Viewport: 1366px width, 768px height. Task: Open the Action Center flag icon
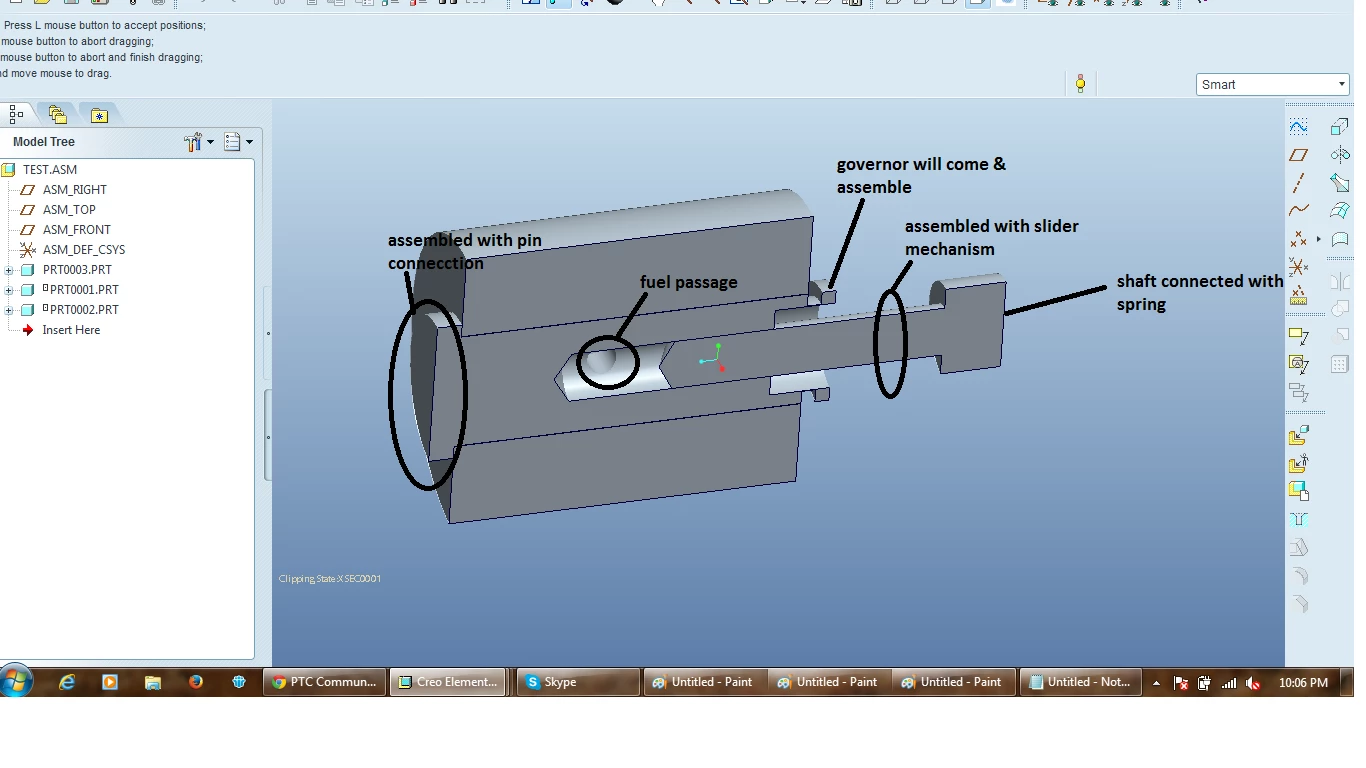point(1180,683)
